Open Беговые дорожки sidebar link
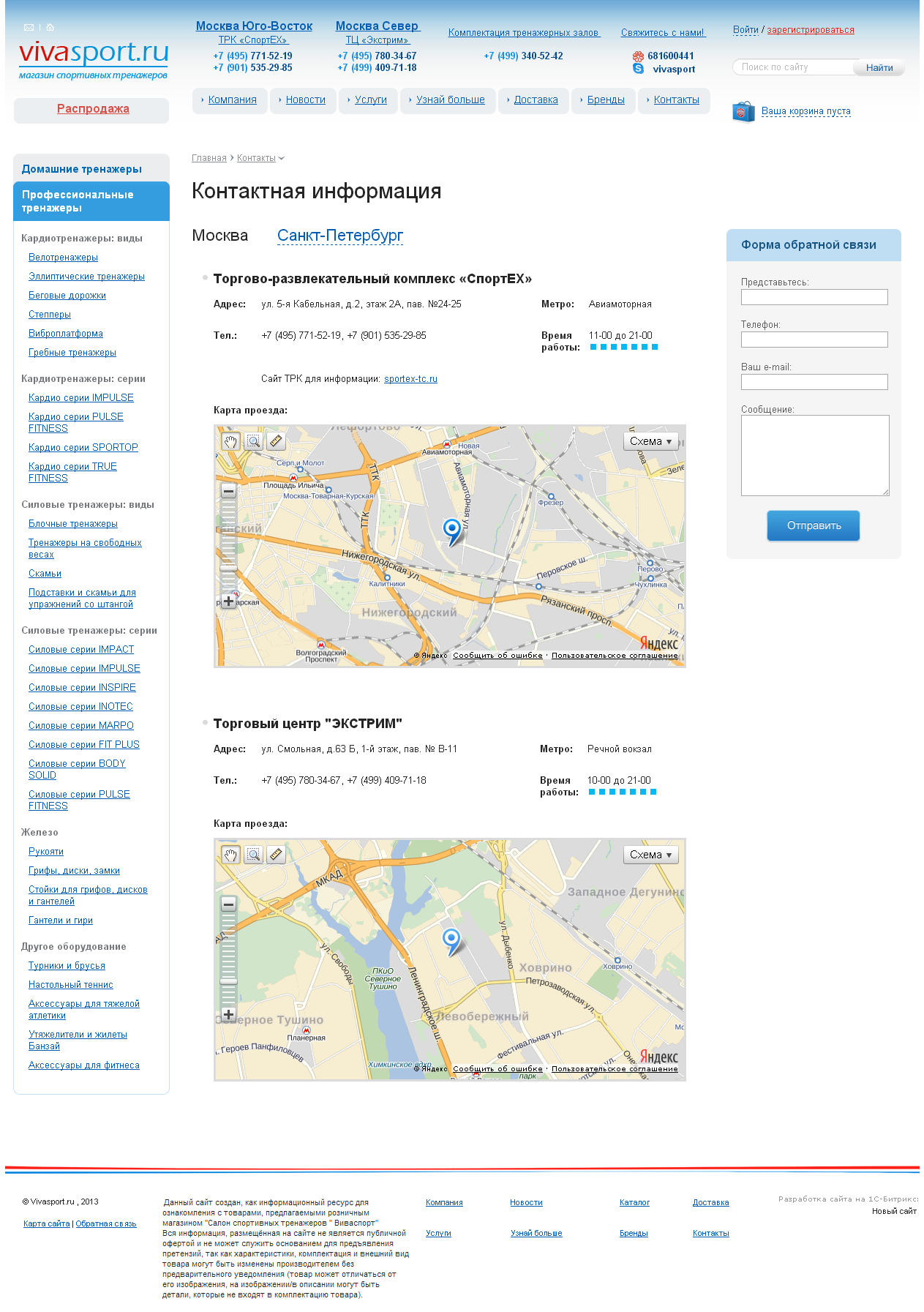Viewport: 924px width, 1312px height. click(67, 296)
